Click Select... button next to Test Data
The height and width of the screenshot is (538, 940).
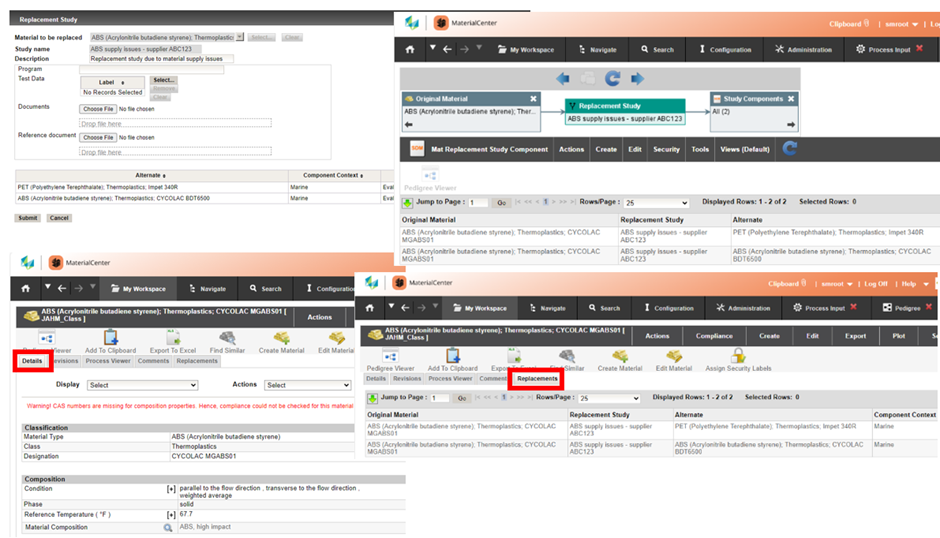pos(163,80)
